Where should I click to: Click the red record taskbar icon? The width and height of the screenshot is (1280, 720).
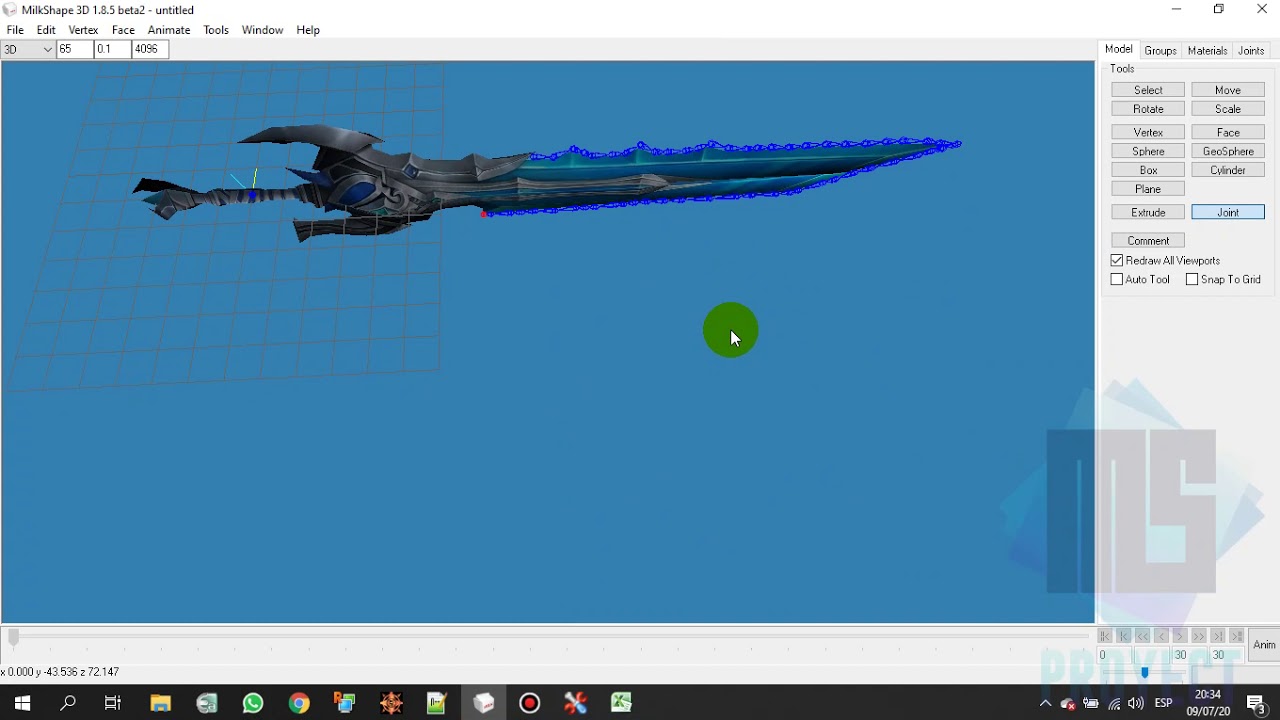click(530, 703)
